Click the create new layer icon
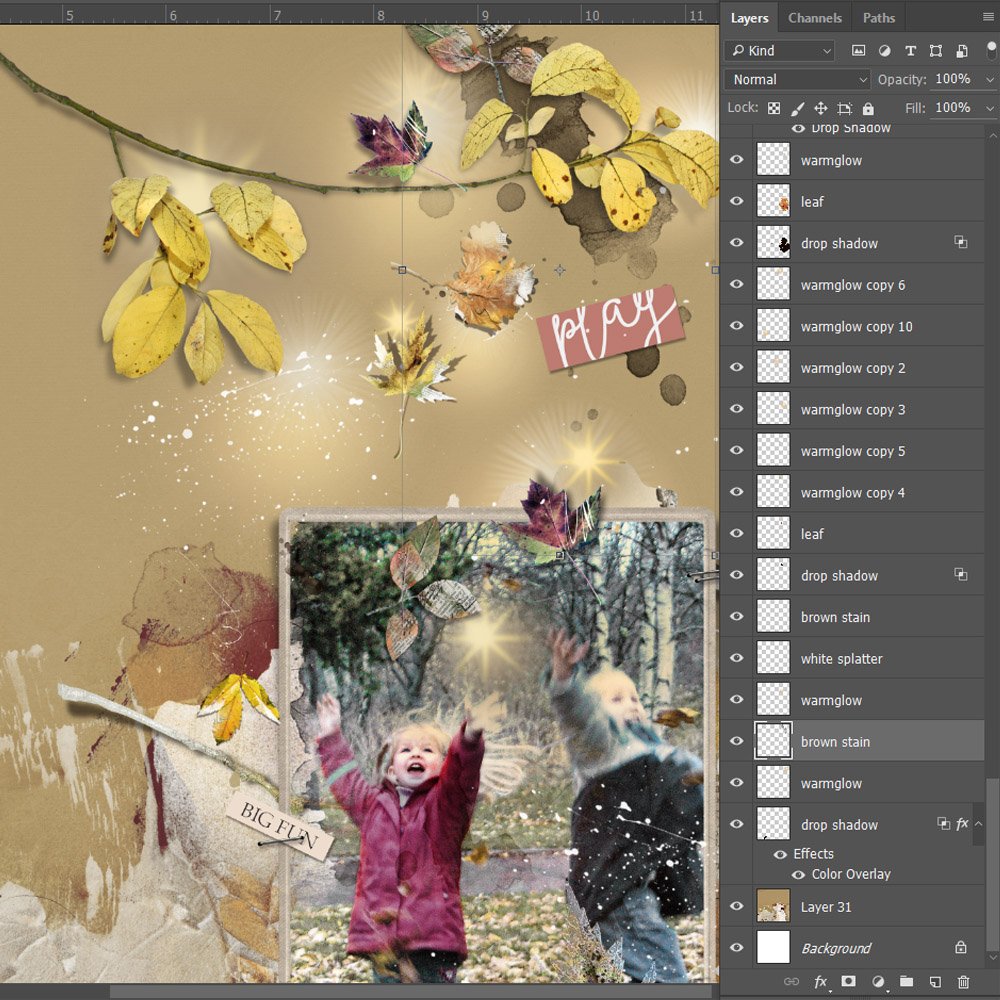Screen dimensions: 1000x1000 pyautogui.click(x=935, y=982)
